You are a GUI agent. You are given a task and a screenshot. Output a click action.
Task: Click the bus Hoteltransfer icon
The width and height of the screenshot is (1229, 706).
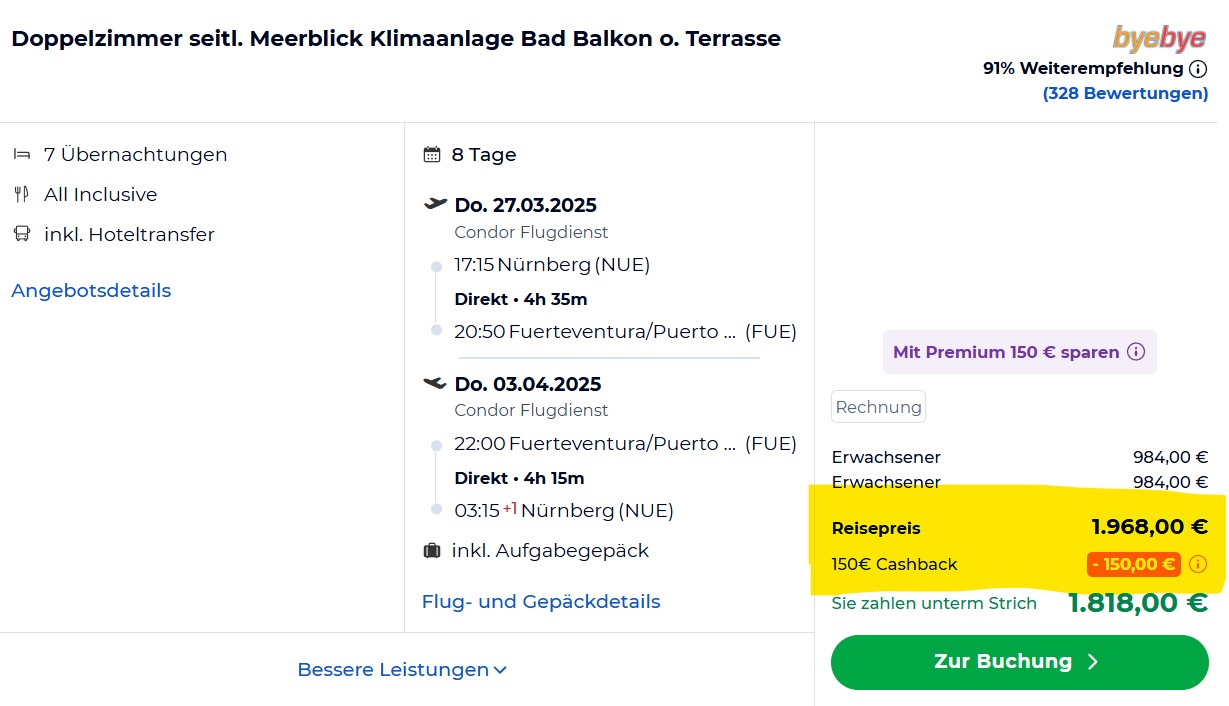22,235
